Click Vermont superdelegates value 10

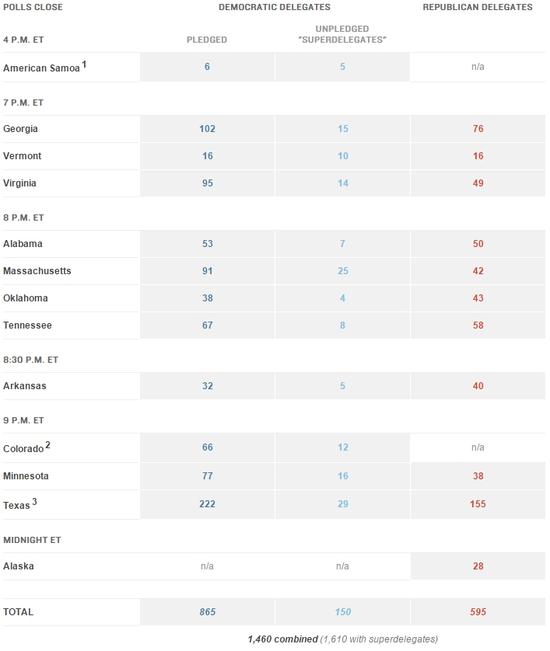pos(343,156)
